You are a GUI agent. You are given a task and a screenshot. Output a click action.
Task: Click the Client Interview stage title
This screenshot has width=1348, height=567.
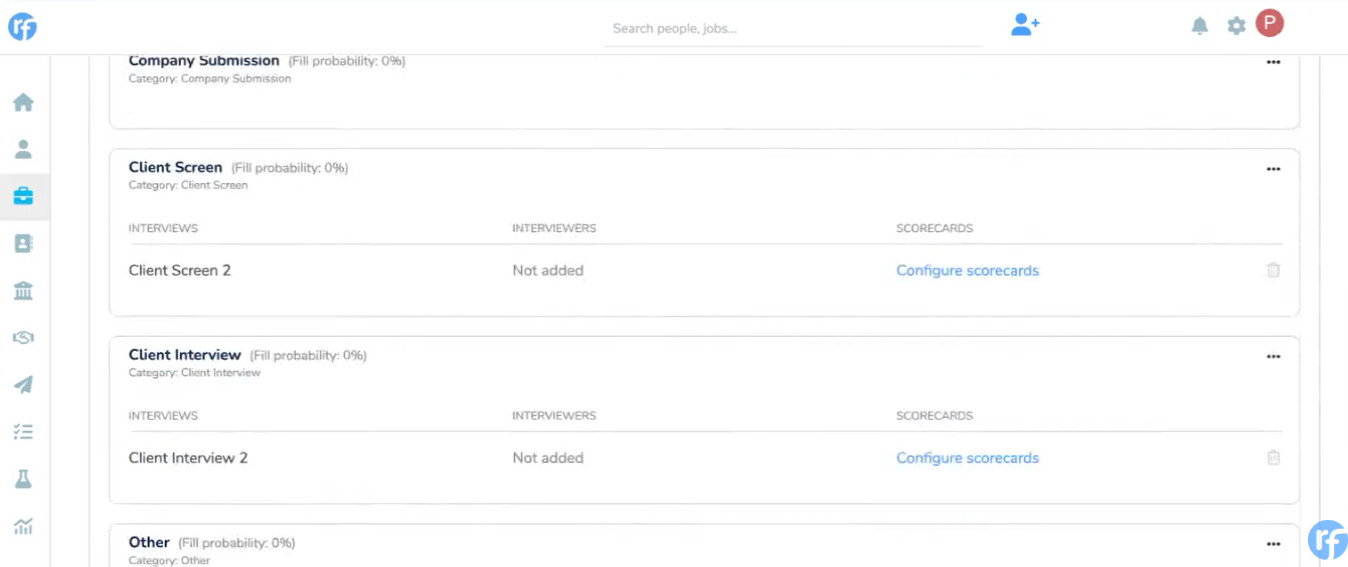click(x=185, y=354)
